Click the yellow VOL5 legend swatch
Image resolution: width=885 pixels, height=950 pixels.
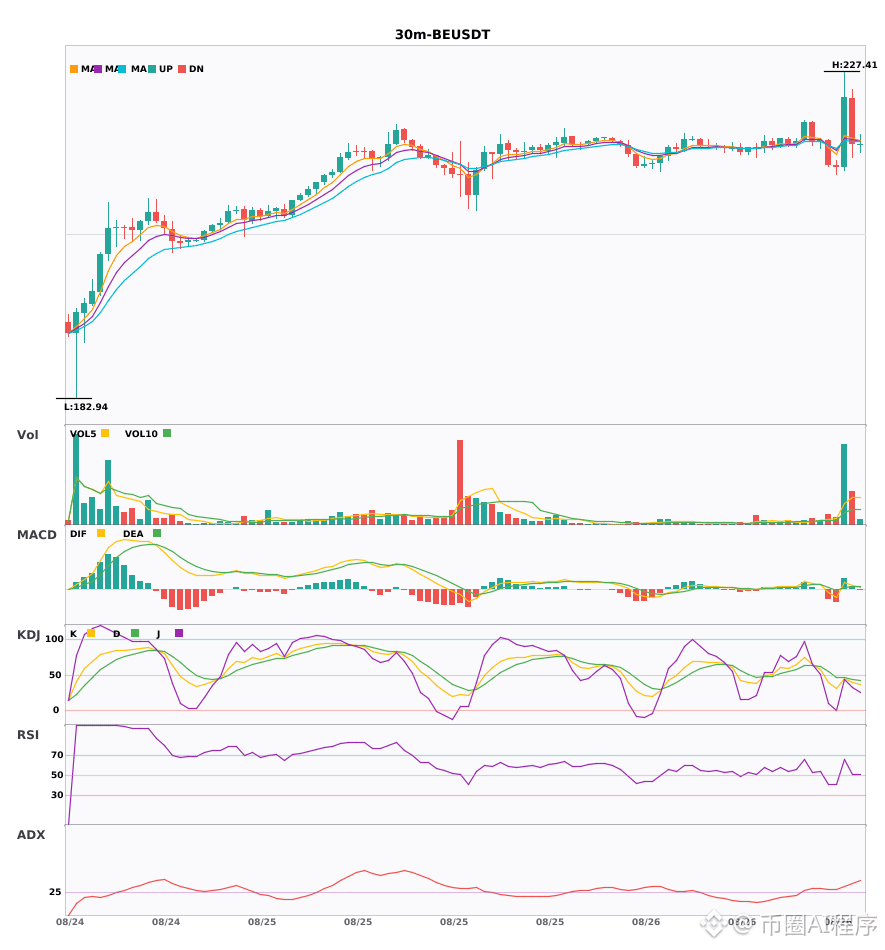105,433
